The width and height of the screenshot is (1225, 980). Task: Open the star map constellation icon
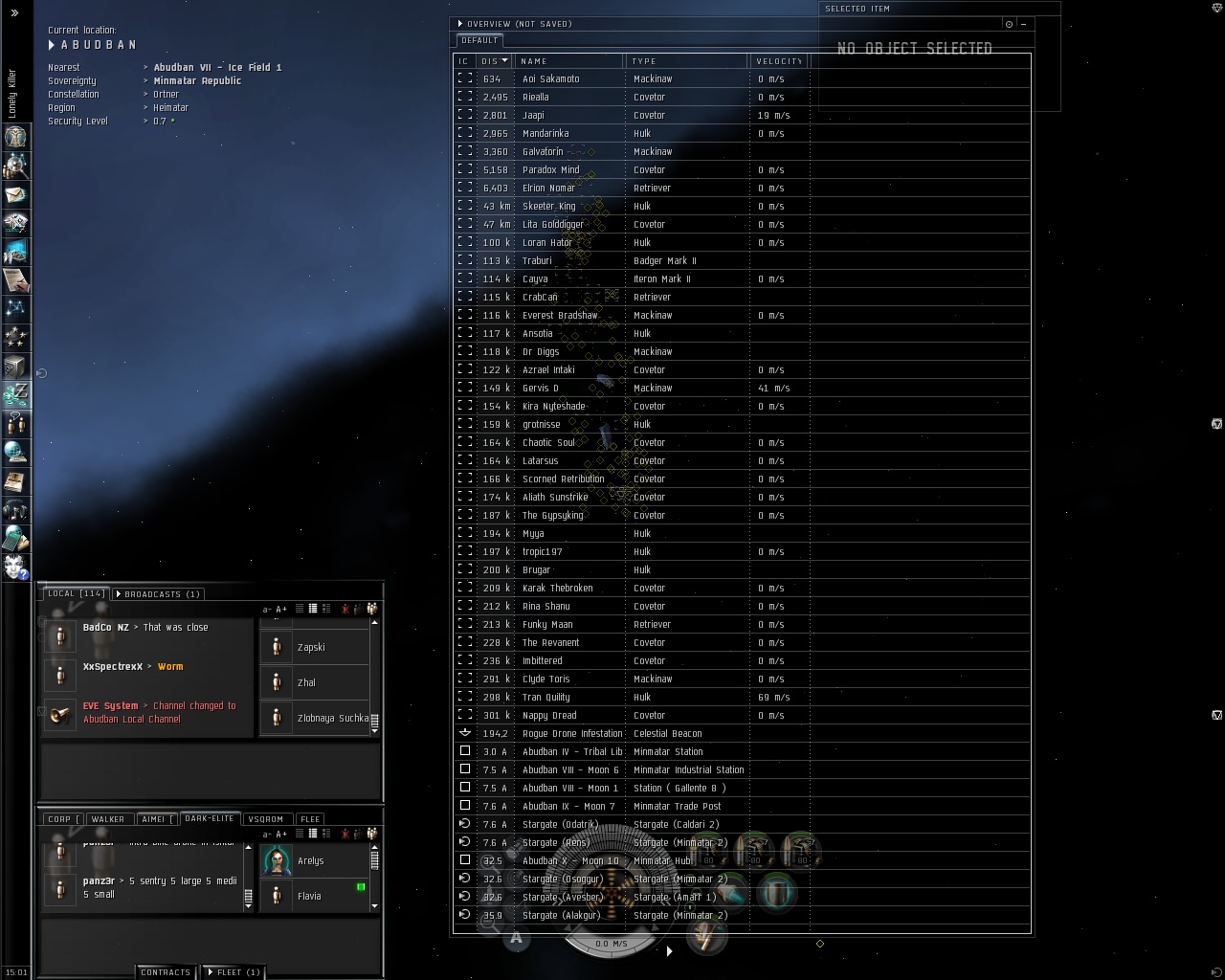click(15, 309)
